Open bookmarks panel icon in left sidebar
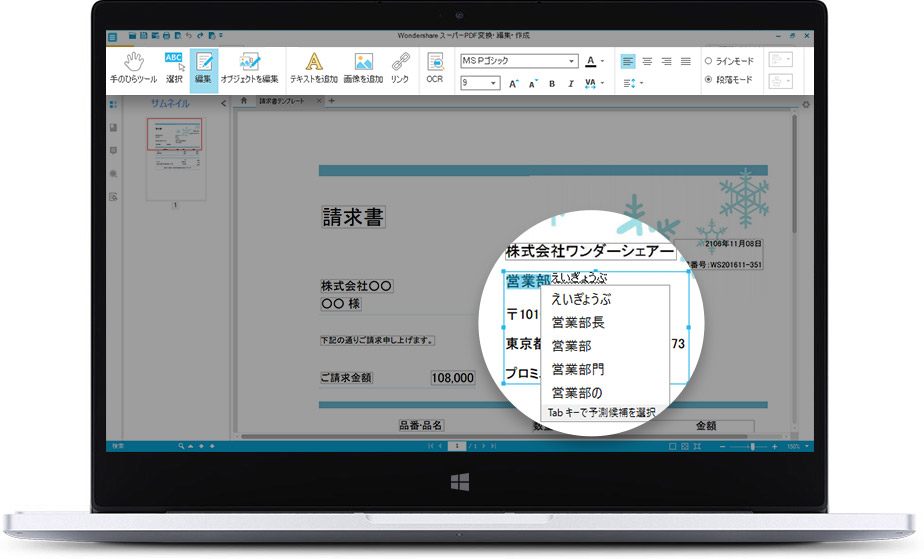The image size is (924, 559). [113, 127]
